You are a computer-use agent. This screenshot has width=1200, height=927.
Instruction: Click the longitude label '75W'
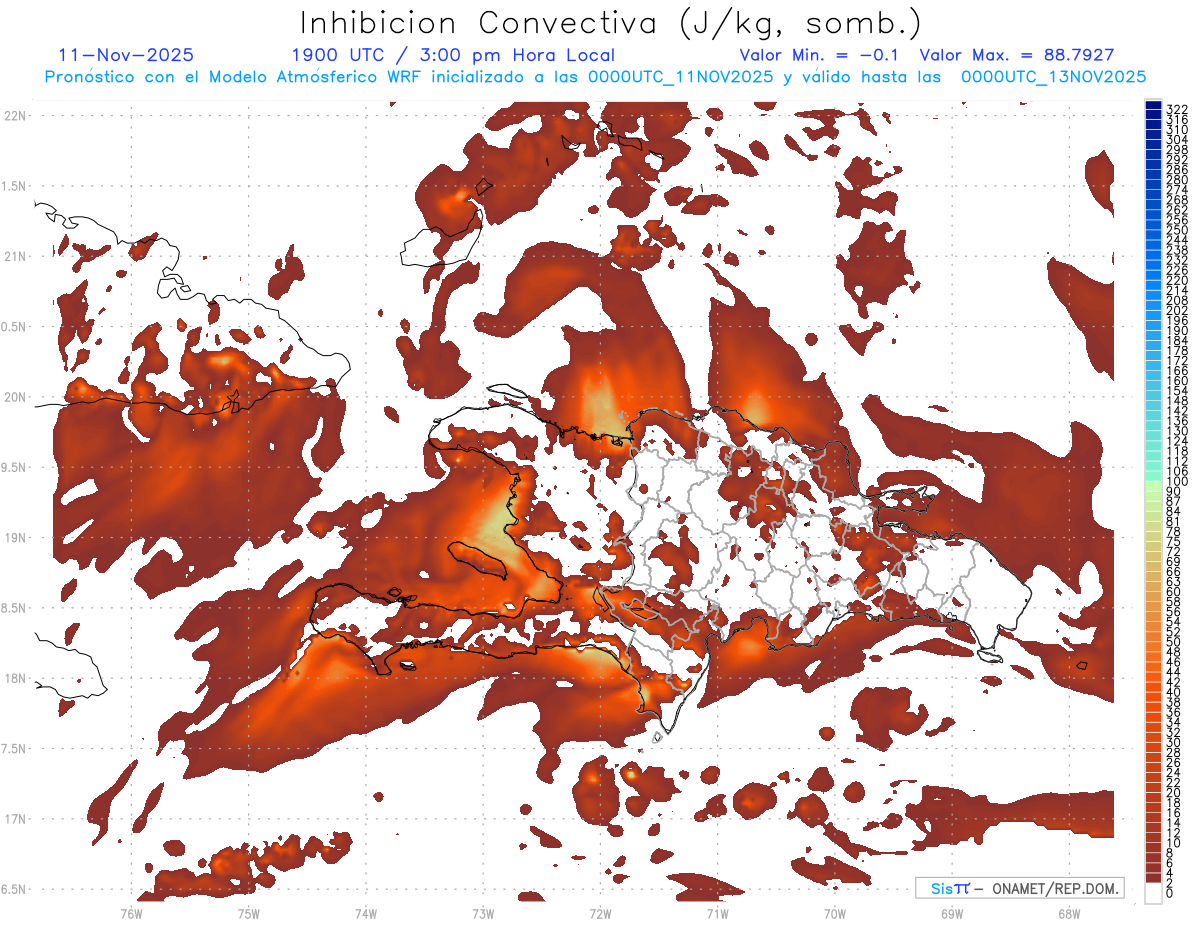249,913
